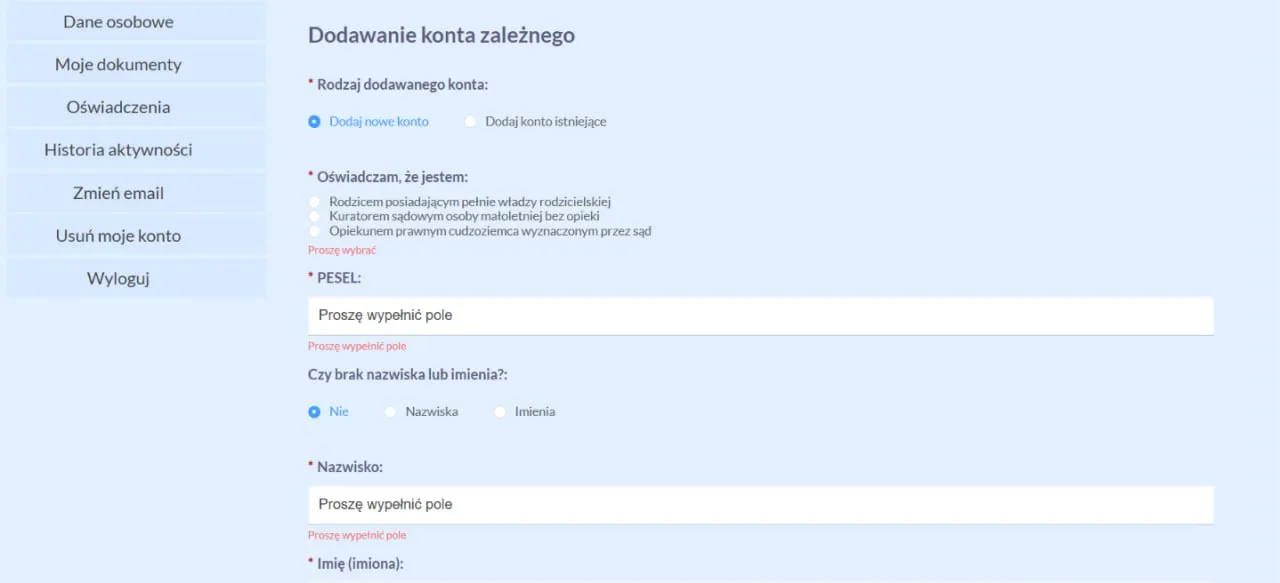Select Zmień email in the sidebar
Image resolution: width=1280 pixels, height=583 pixels.
(137, 193)
